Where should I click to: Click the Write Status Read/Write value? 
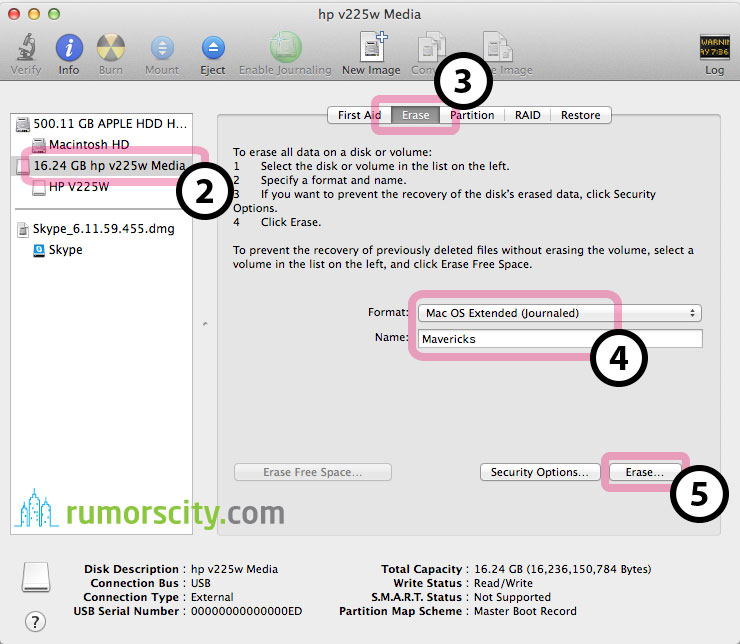(x=503, y=584)
